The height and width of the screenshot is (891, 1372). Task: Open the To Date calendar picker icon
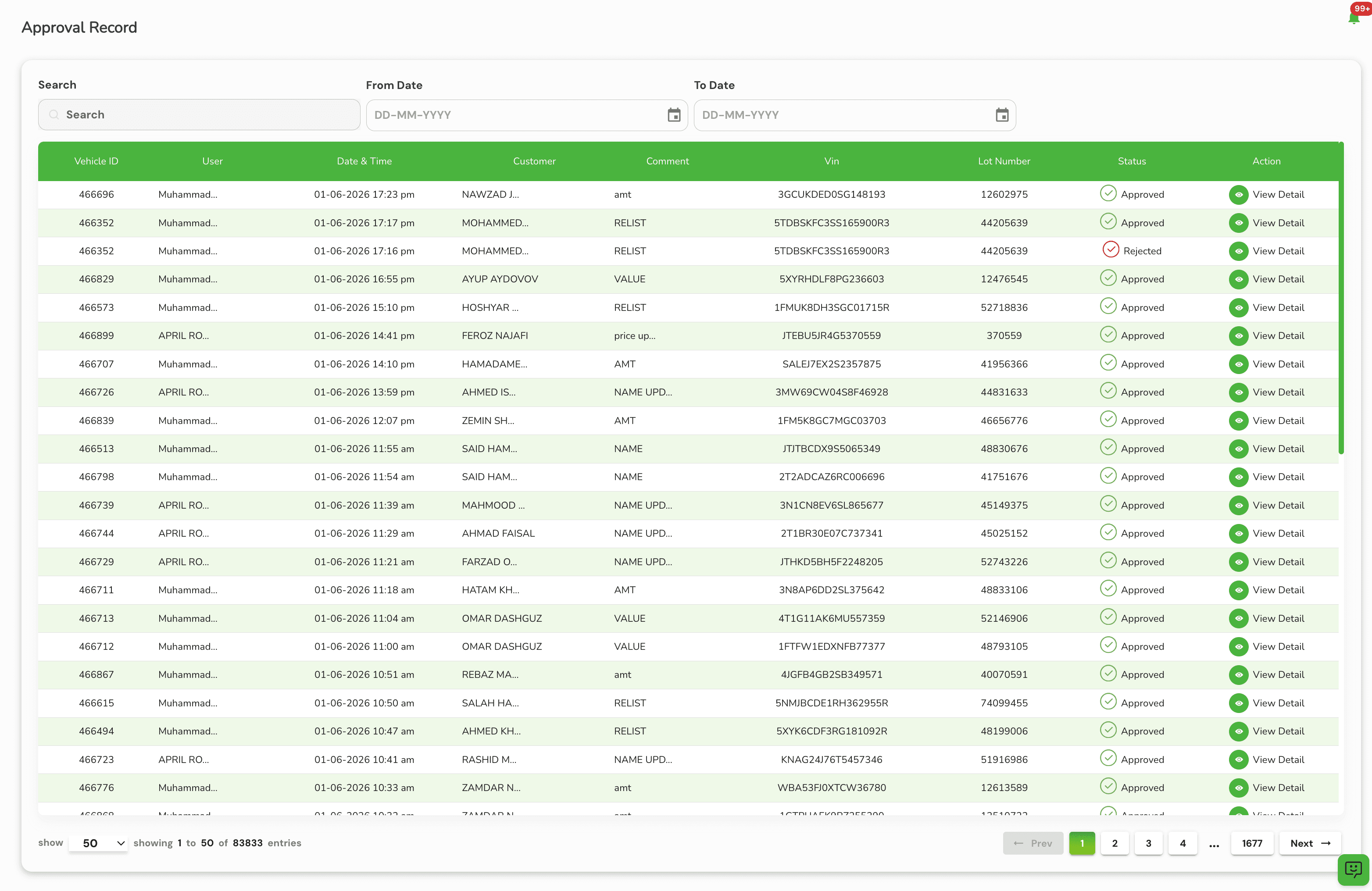[x=1002, y=115]
